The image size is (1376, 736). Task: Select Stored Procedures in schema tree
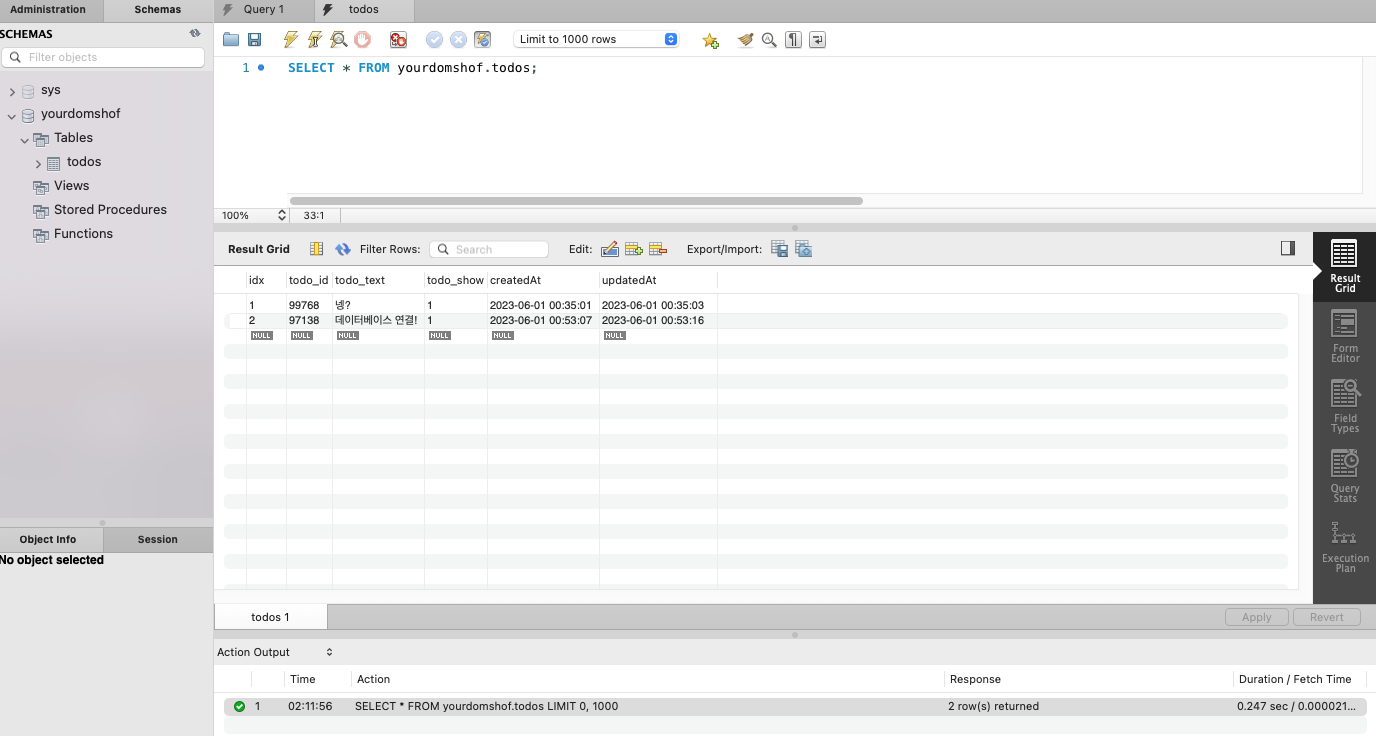tap(110, 210)
